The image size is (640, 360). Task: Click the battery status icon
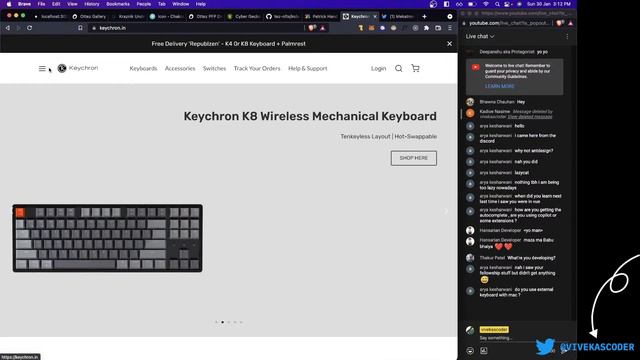(x=472, y=4)
